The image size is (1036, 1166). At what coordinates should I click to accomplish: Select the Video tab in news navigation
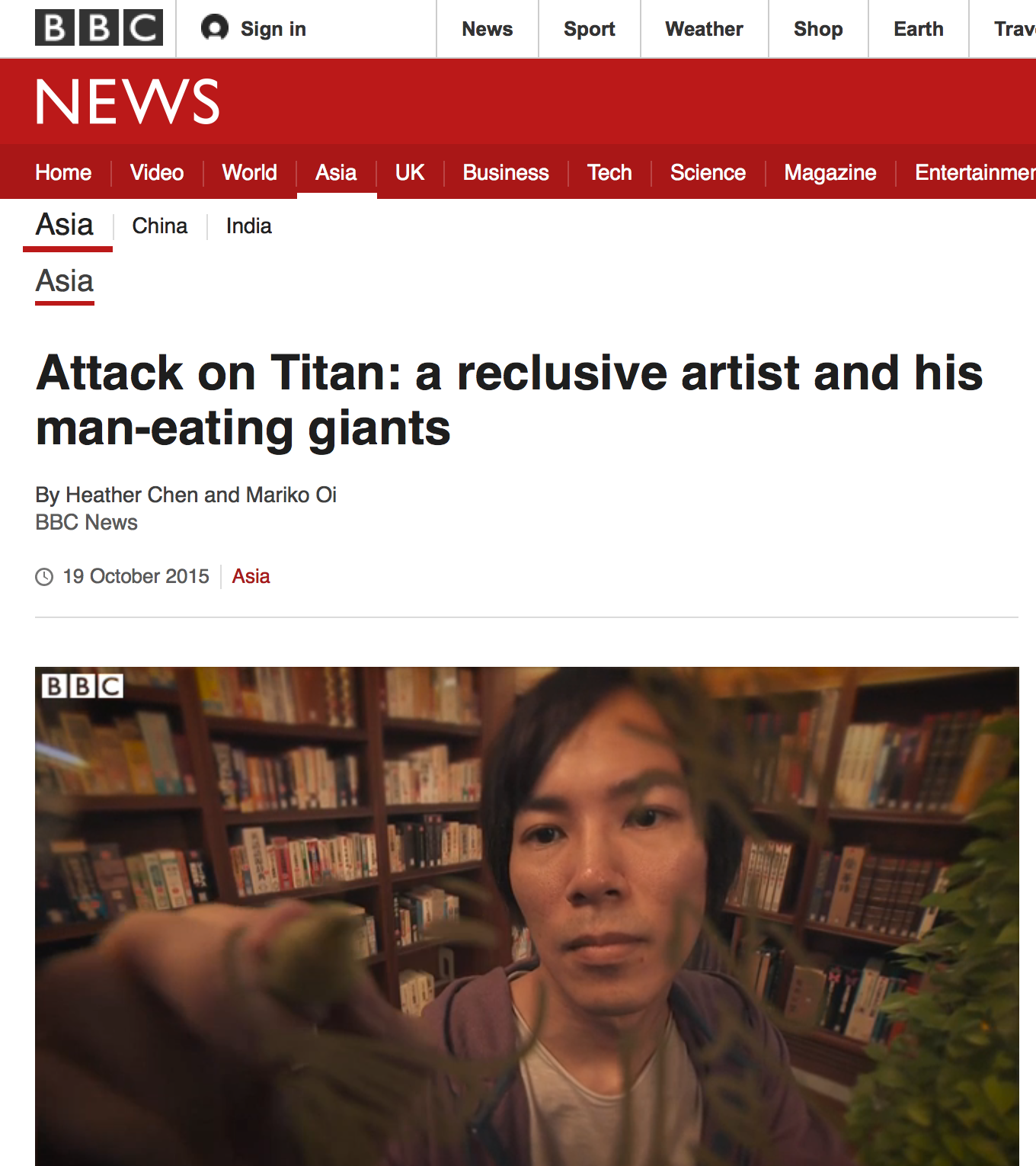tap(157, 172)
